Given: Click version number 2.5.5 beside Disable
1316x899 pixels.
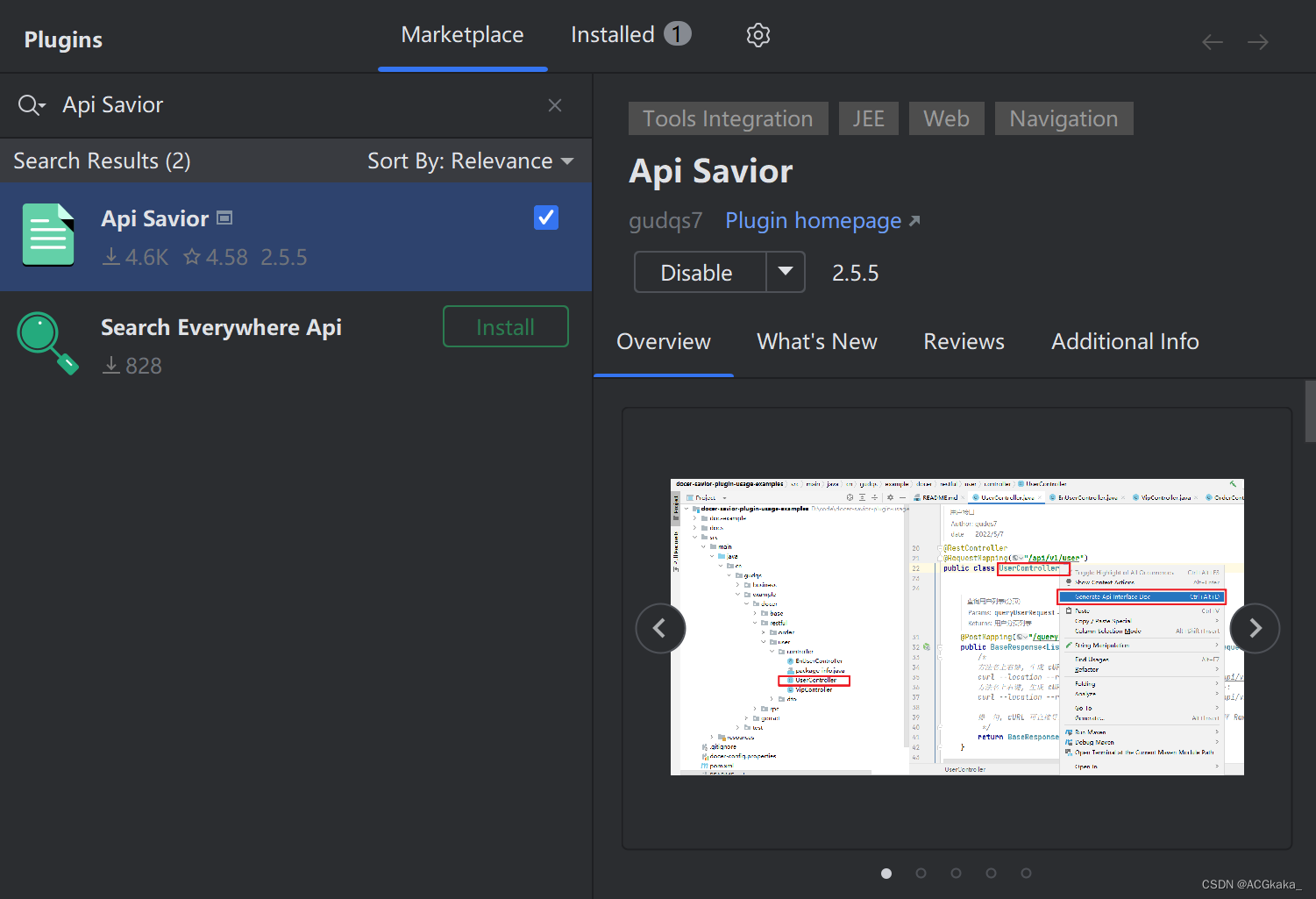Looking at the screenshot, I should 855,273.
